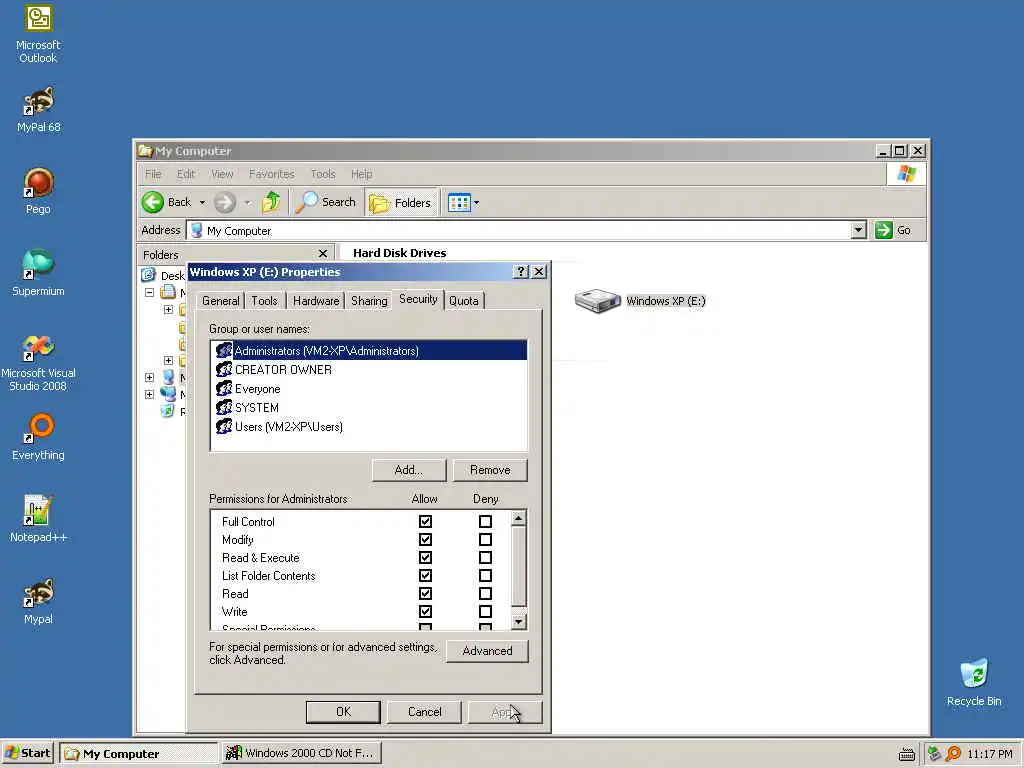Image resolution: width=1024 pixels, height=768 pixels.
Task: Select Administrators (VM2-XP\Administrators) entry
Action: (368, 351)
